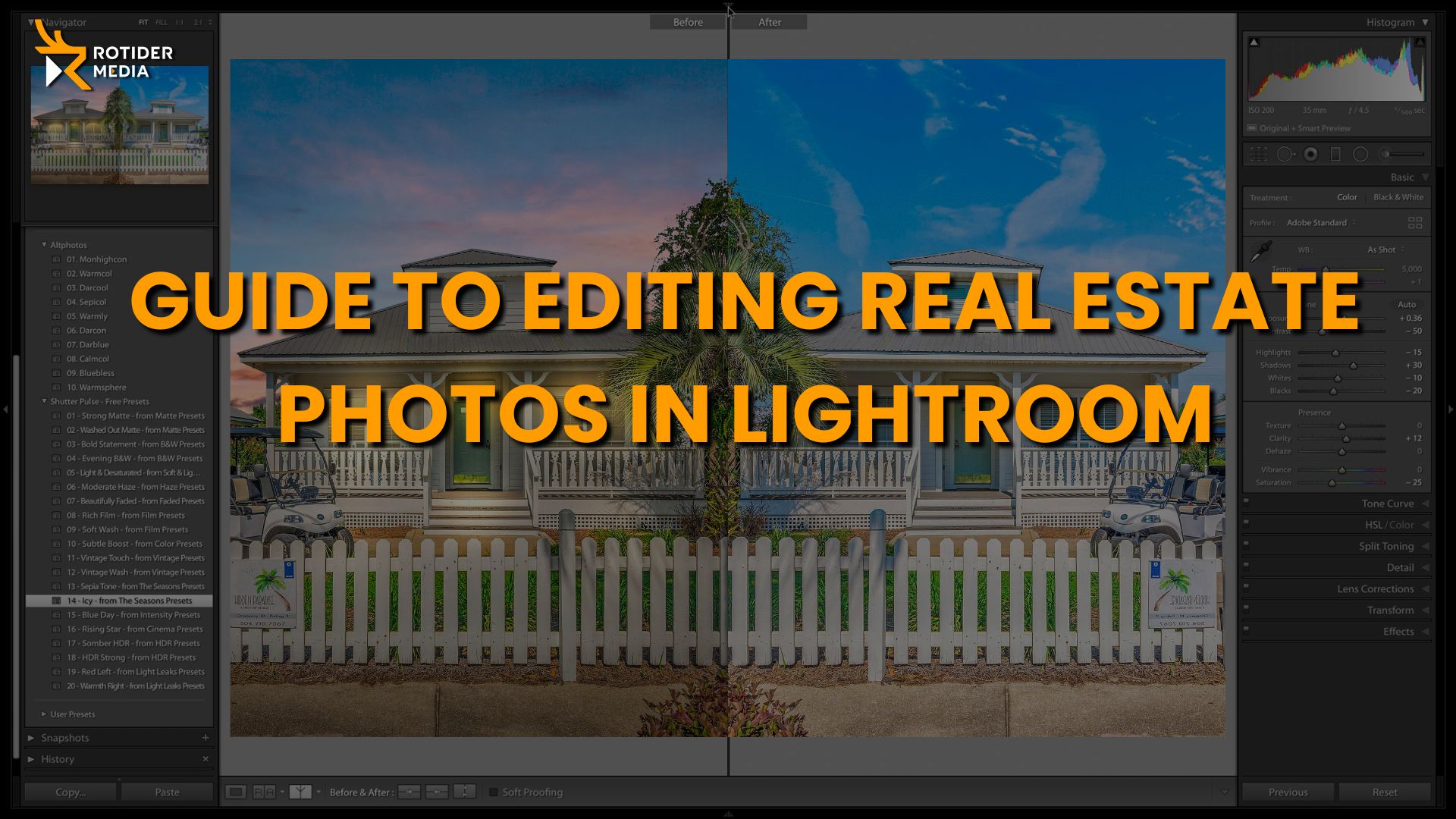Click the Copy... button
The width and height of the screenshot is (1456, 819).
point(71,792)
